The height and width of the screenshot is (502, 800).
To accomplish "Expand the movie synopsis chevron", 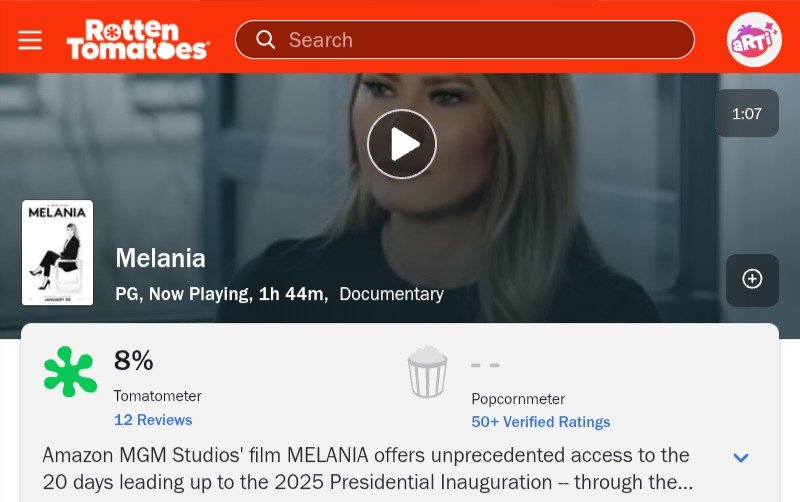I will [x=741, y=458].
